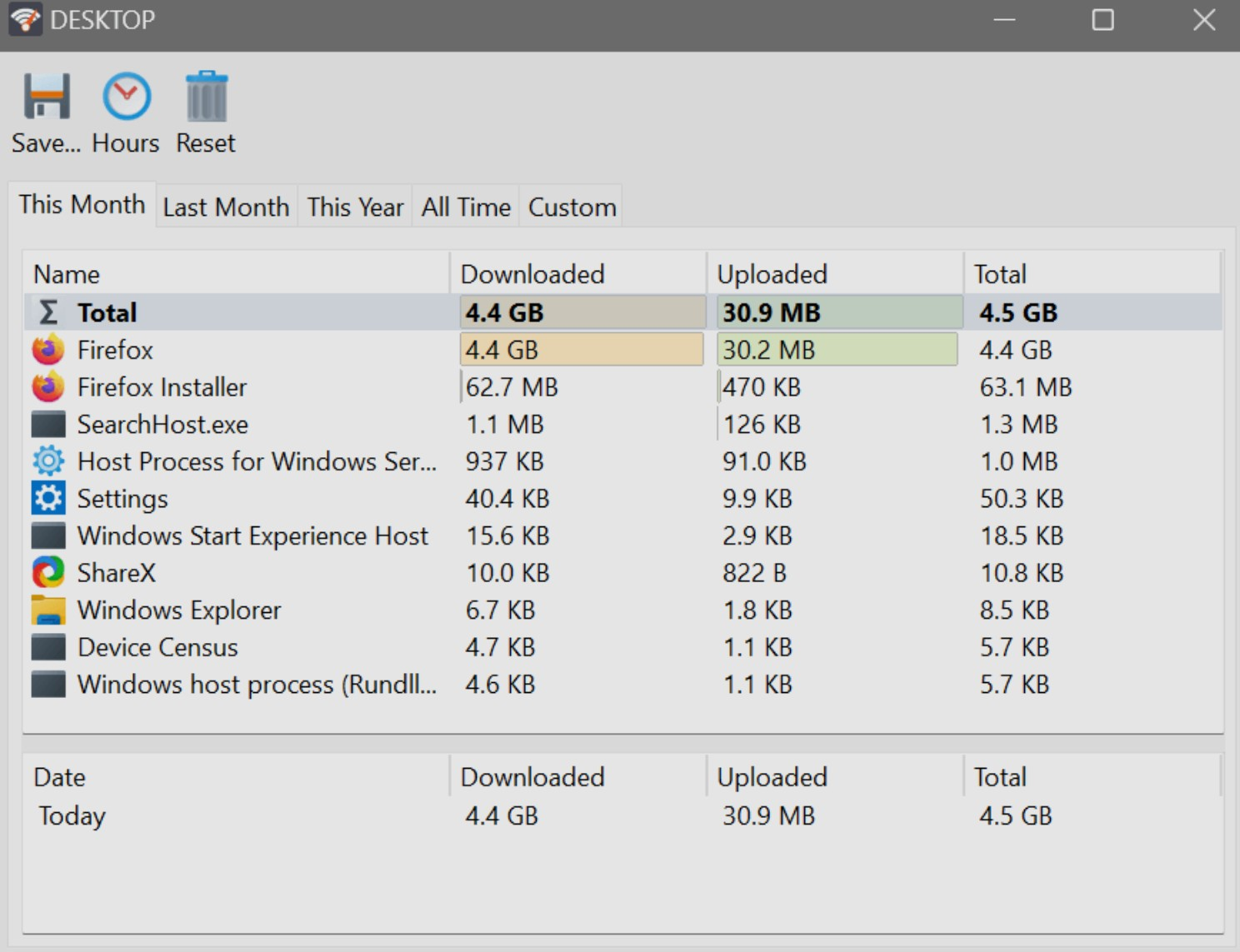Image resolution: width=1240 pixels, height=952 pixels.
Task: Click the Total header in date table
Action: 1092,776
